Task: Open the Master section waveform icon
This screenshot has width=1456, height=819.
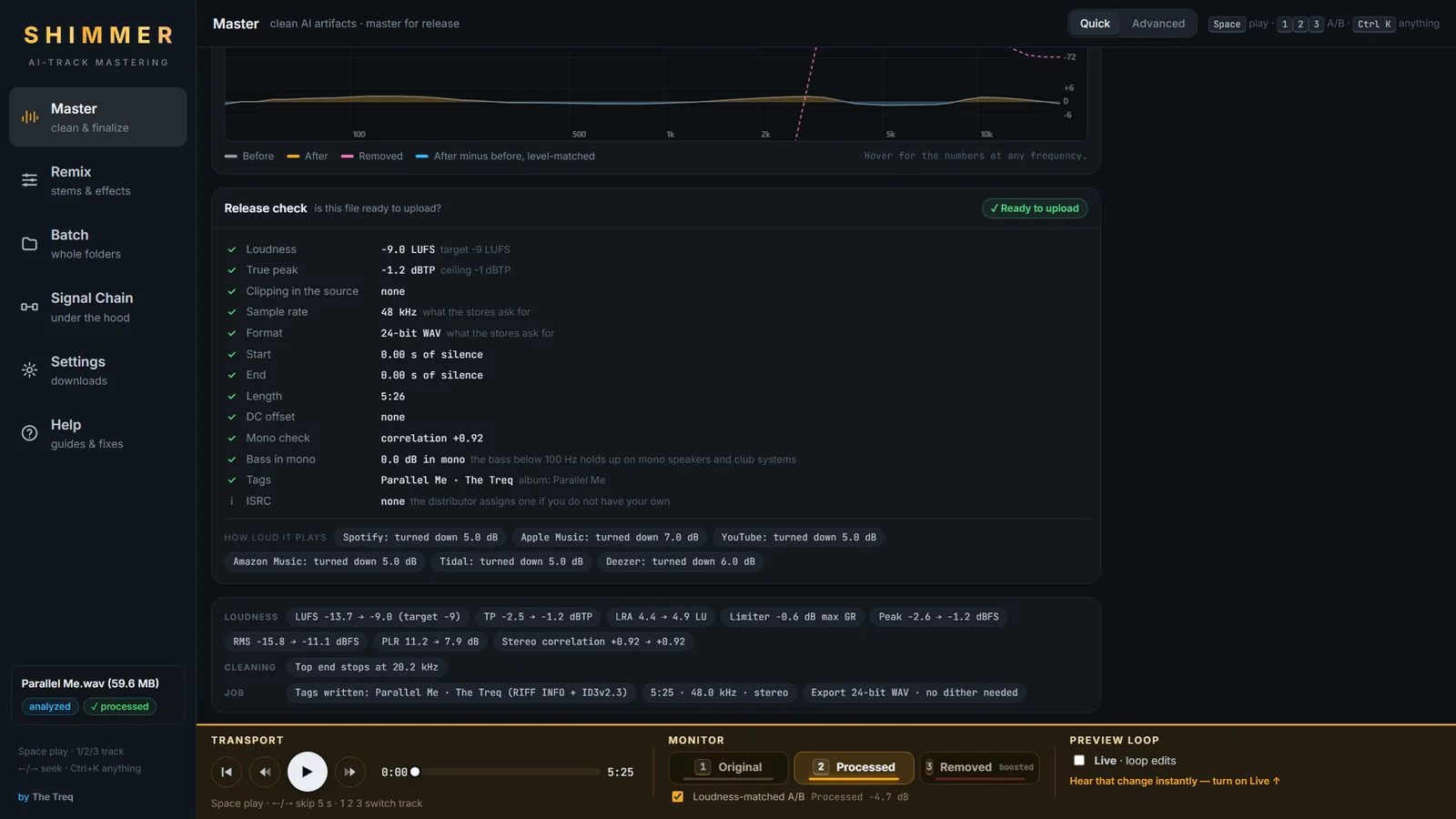Action: coord(30,117)
